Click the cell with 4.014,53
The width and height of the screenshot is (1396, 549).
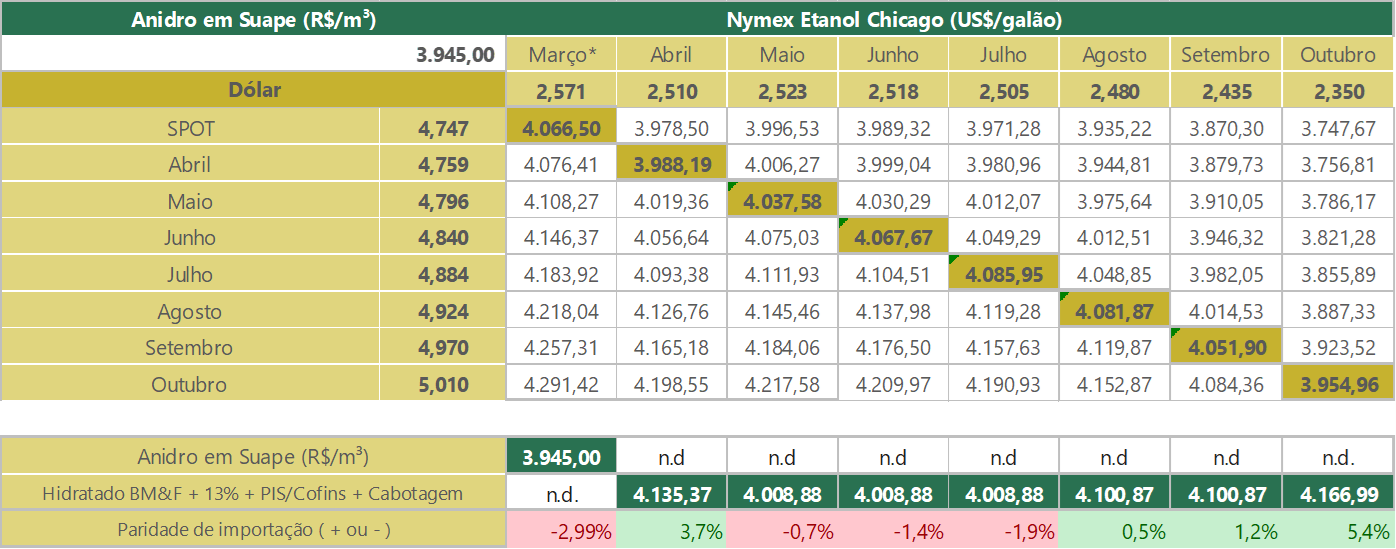coord(1225,312)
